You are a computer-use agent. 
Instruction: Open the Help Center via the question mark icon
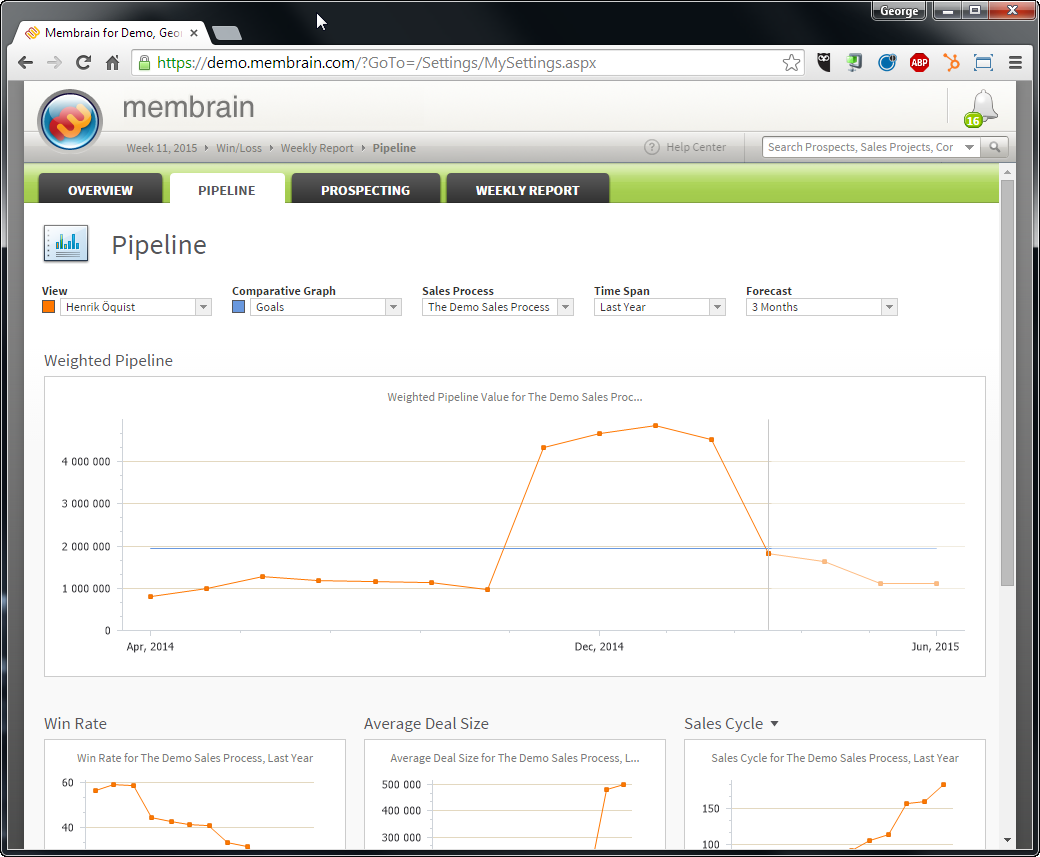[x=652, y=147]
